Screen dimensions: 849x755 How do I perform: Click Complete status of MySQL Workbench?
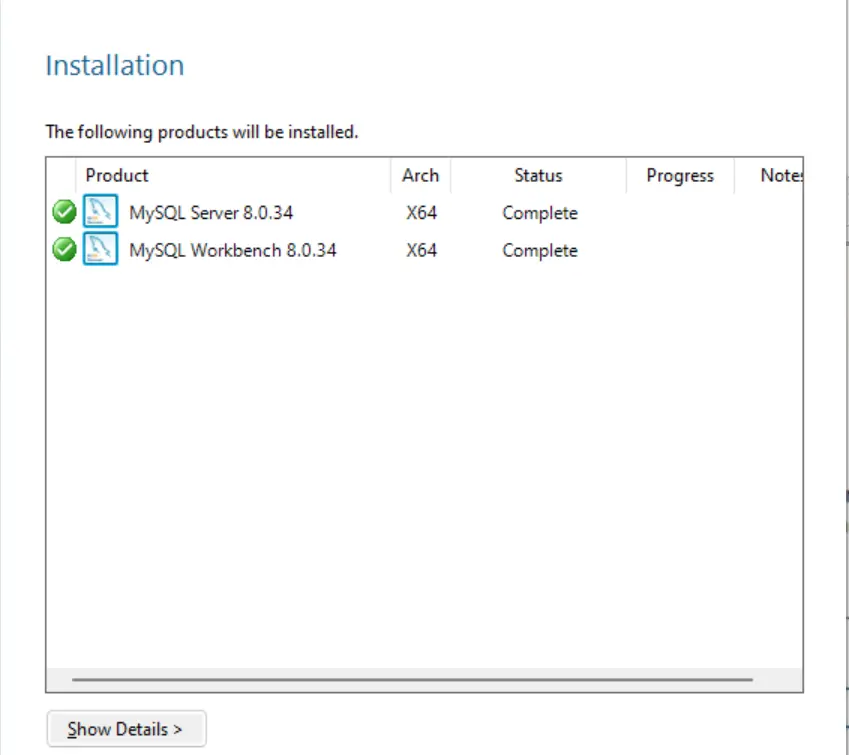tap(540, 251)
